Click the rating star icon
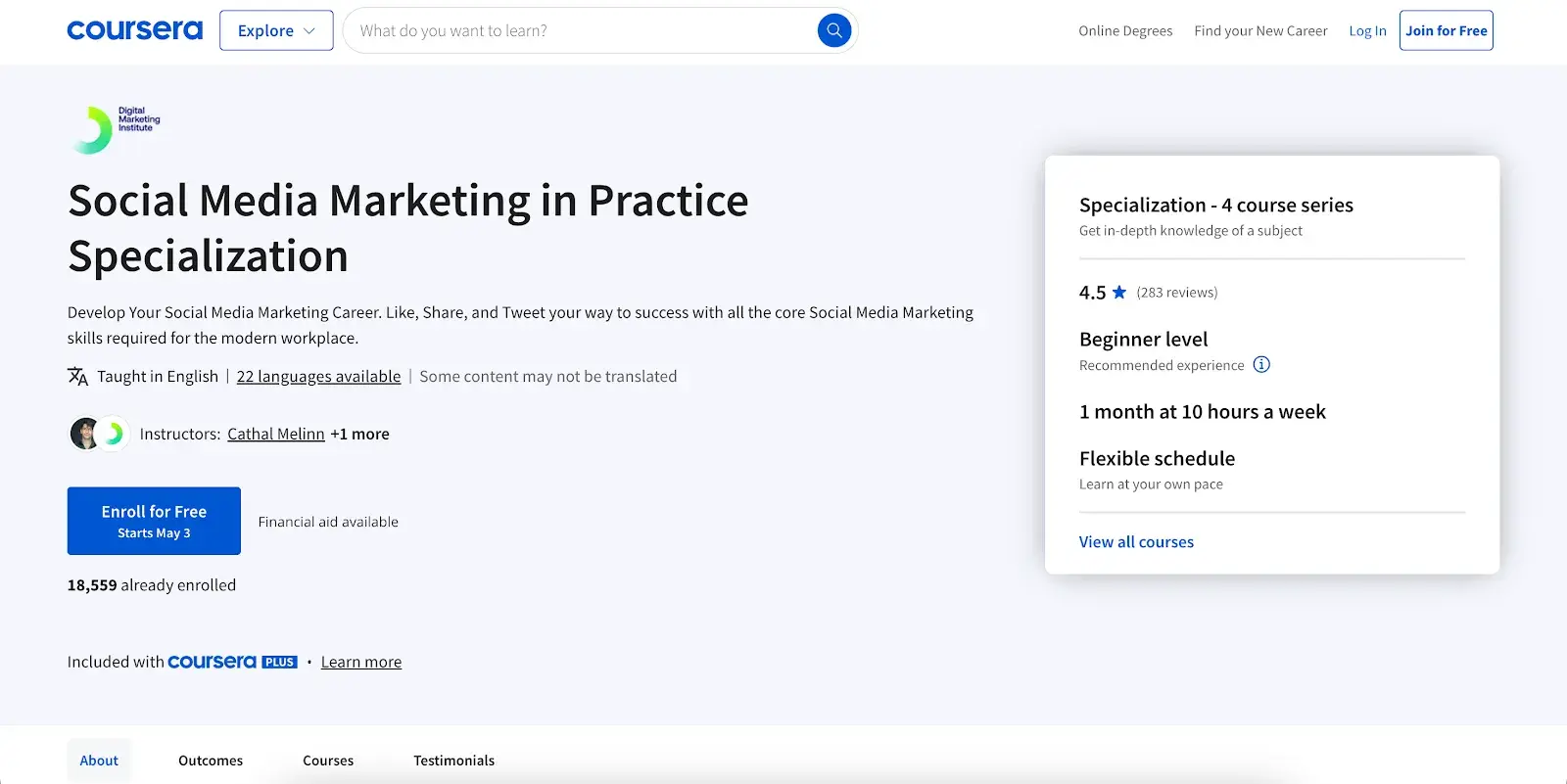Image resolution: width=1567 pixels, height=784 pixels. coord(1119,293)
